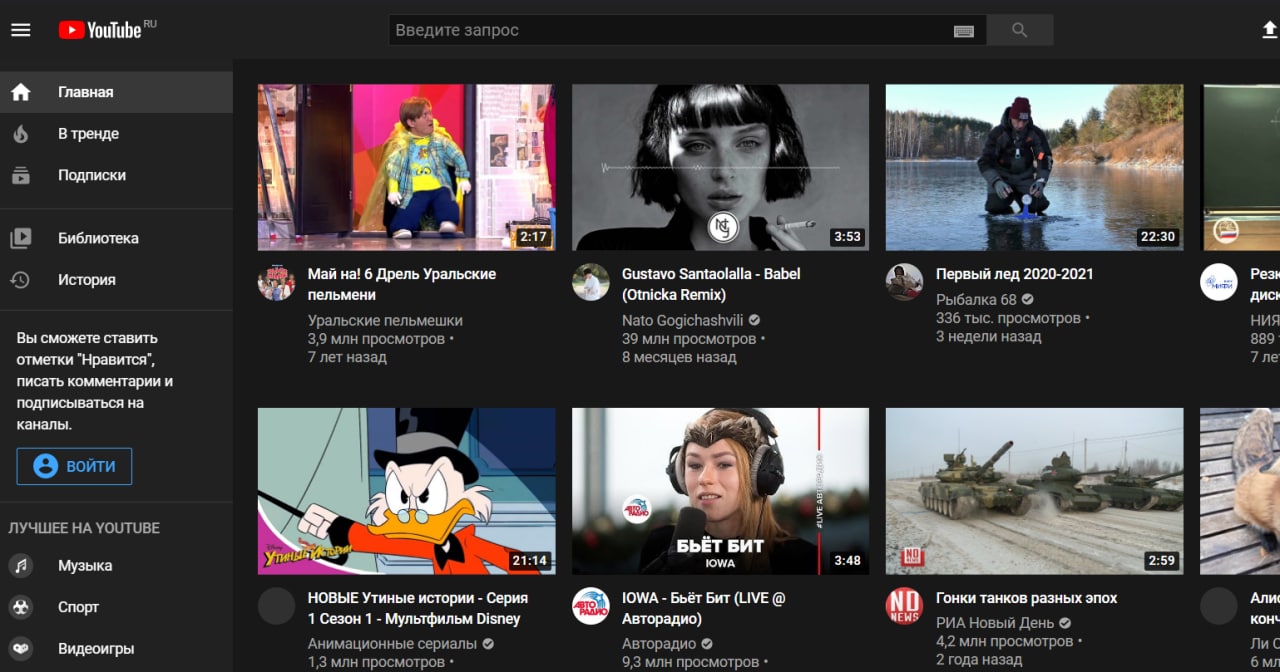Open the hamburger guide menu

click(21, 30)
